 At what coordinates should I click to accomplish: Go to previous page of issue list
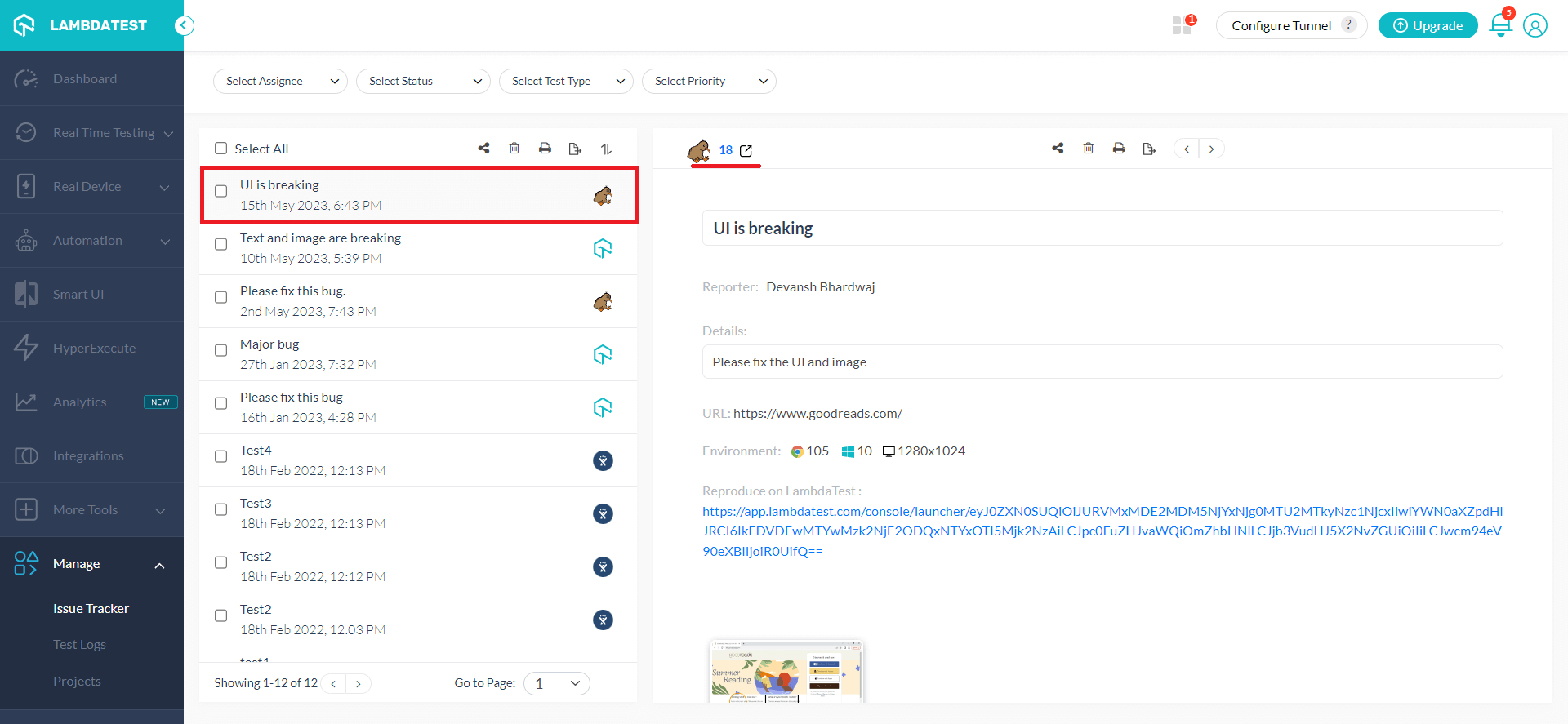pos(333,683)
